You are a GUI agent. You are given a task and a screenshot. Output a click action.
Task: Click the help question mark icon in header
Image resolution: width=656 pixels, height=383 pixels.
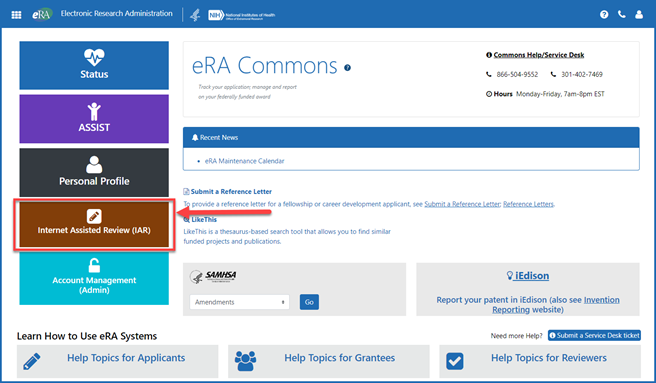(x=604, y=15)
